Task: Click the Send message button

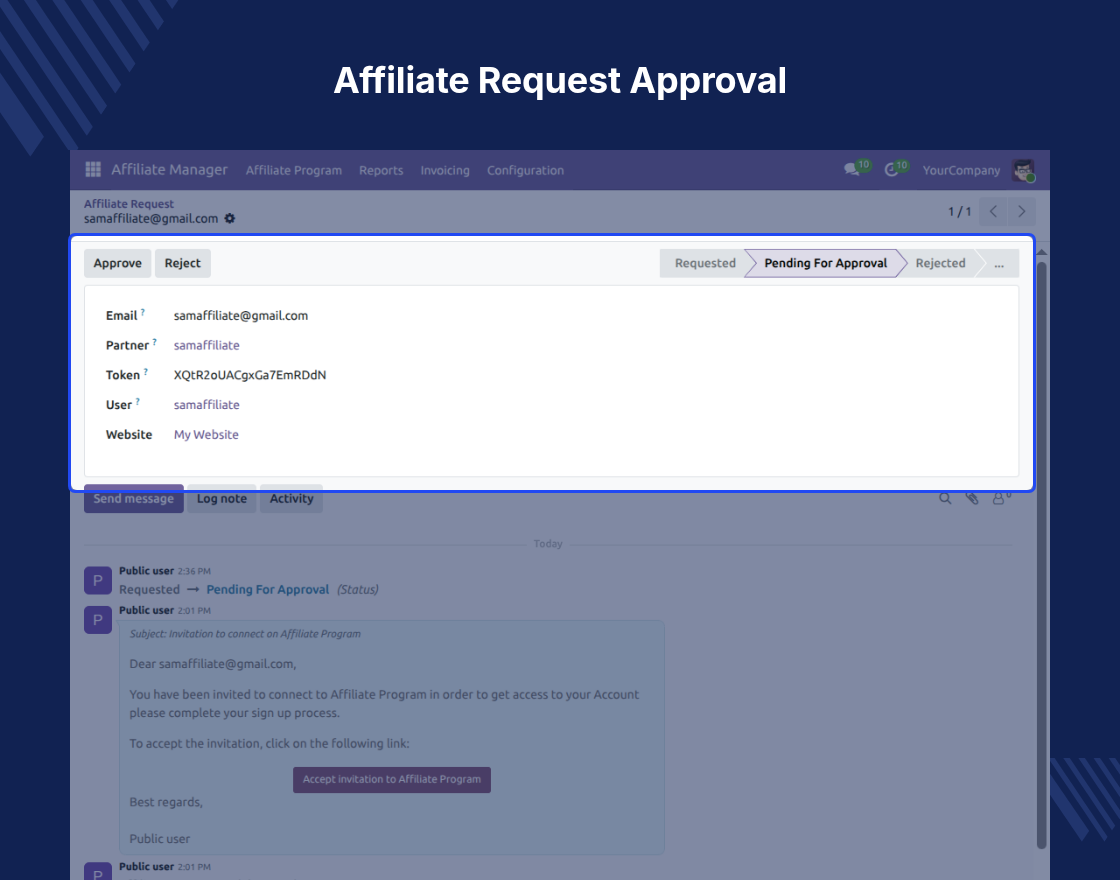Action: [134, 499]
